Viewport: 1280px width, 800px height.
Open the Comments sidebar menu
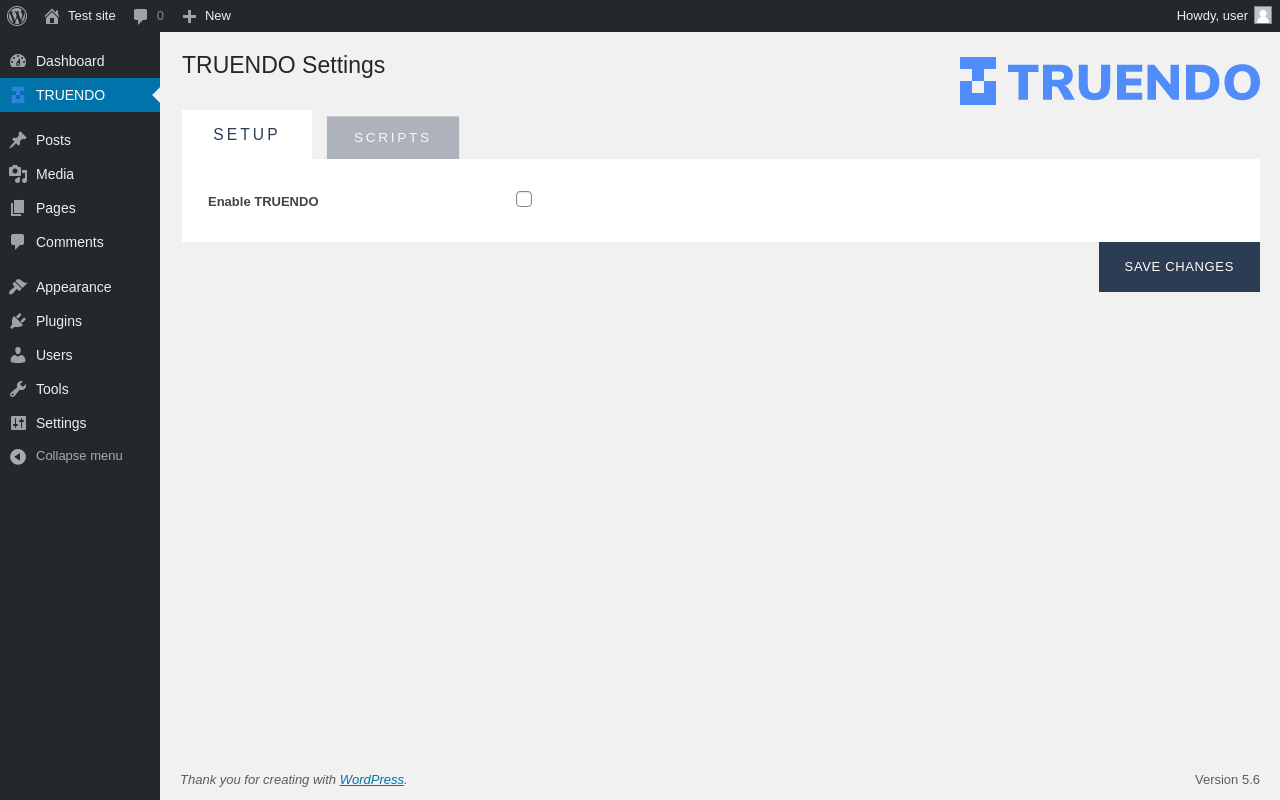[x=80, y=242]
